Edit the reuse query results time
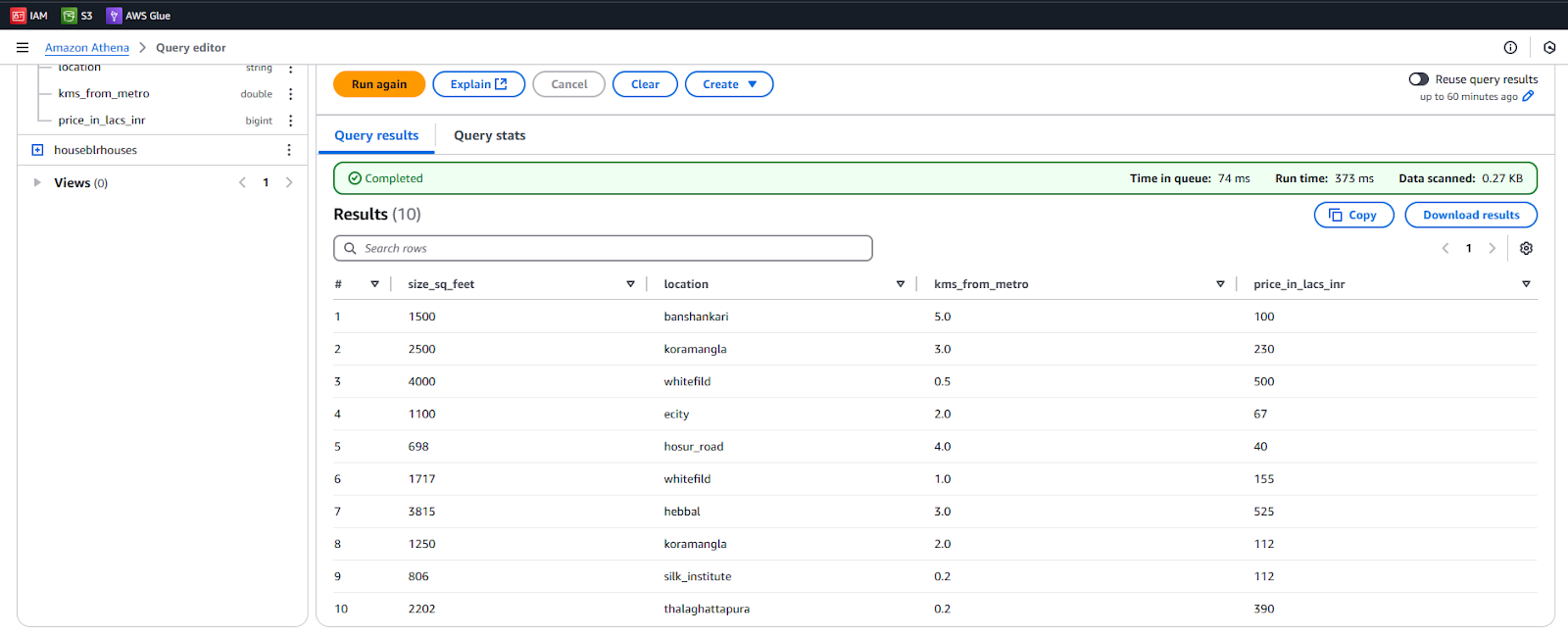The height and width of the screenshot is (637, 1568). 1528,96
